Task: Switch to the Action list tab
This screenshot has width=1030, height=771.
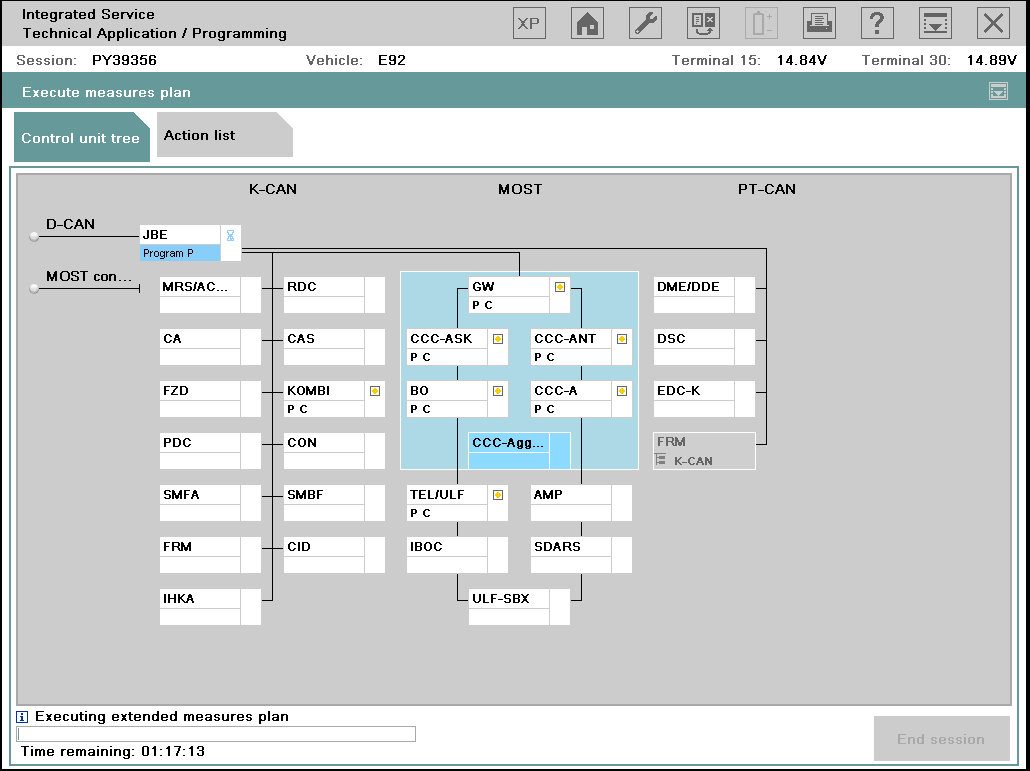Action: pyautogui.click(x=200, y=136)
